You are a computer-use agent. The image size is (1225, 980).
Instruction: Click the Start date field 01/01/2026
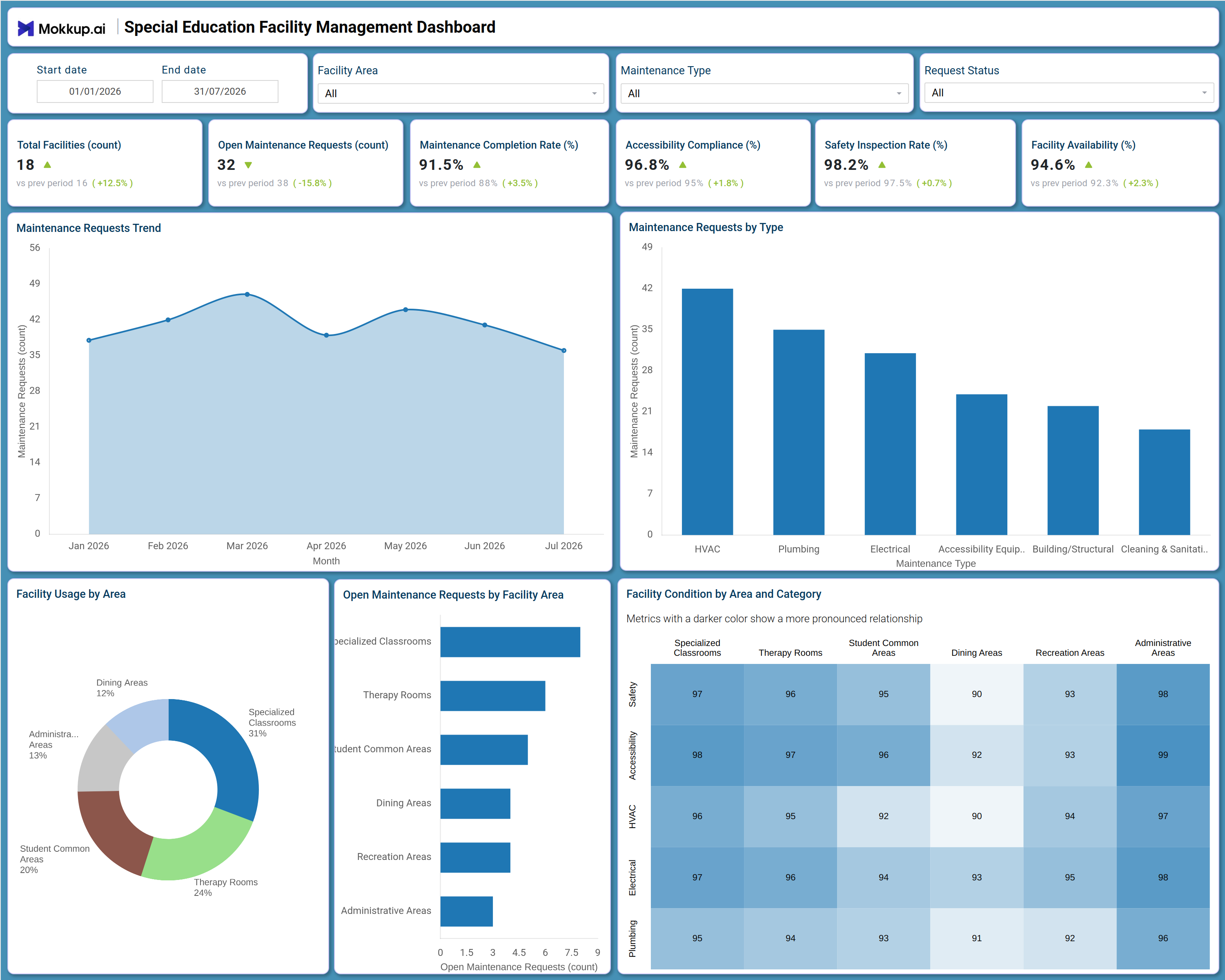coord(95,91)
